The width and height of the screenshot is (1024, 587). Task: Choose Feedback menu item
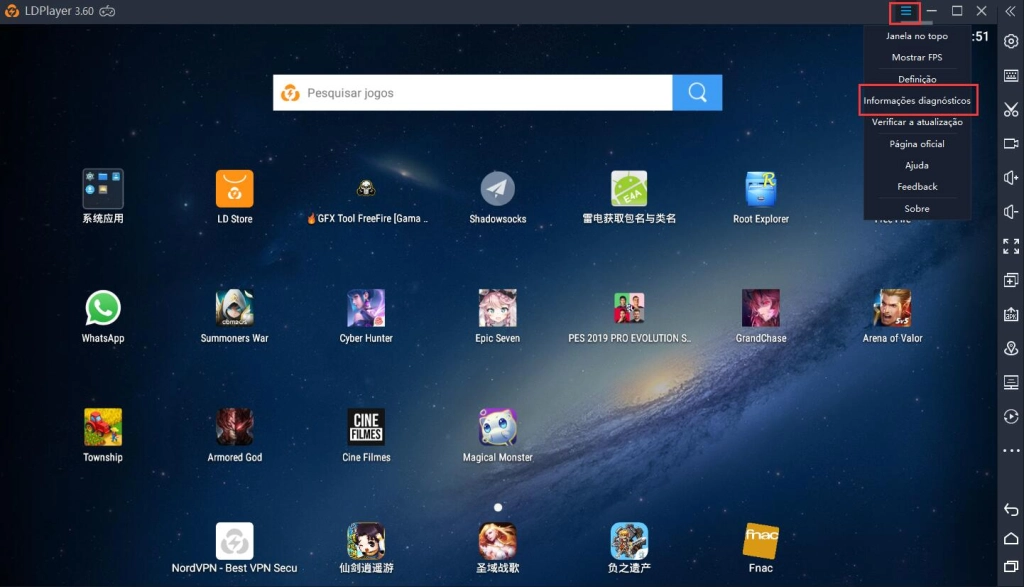coord(916,187)
